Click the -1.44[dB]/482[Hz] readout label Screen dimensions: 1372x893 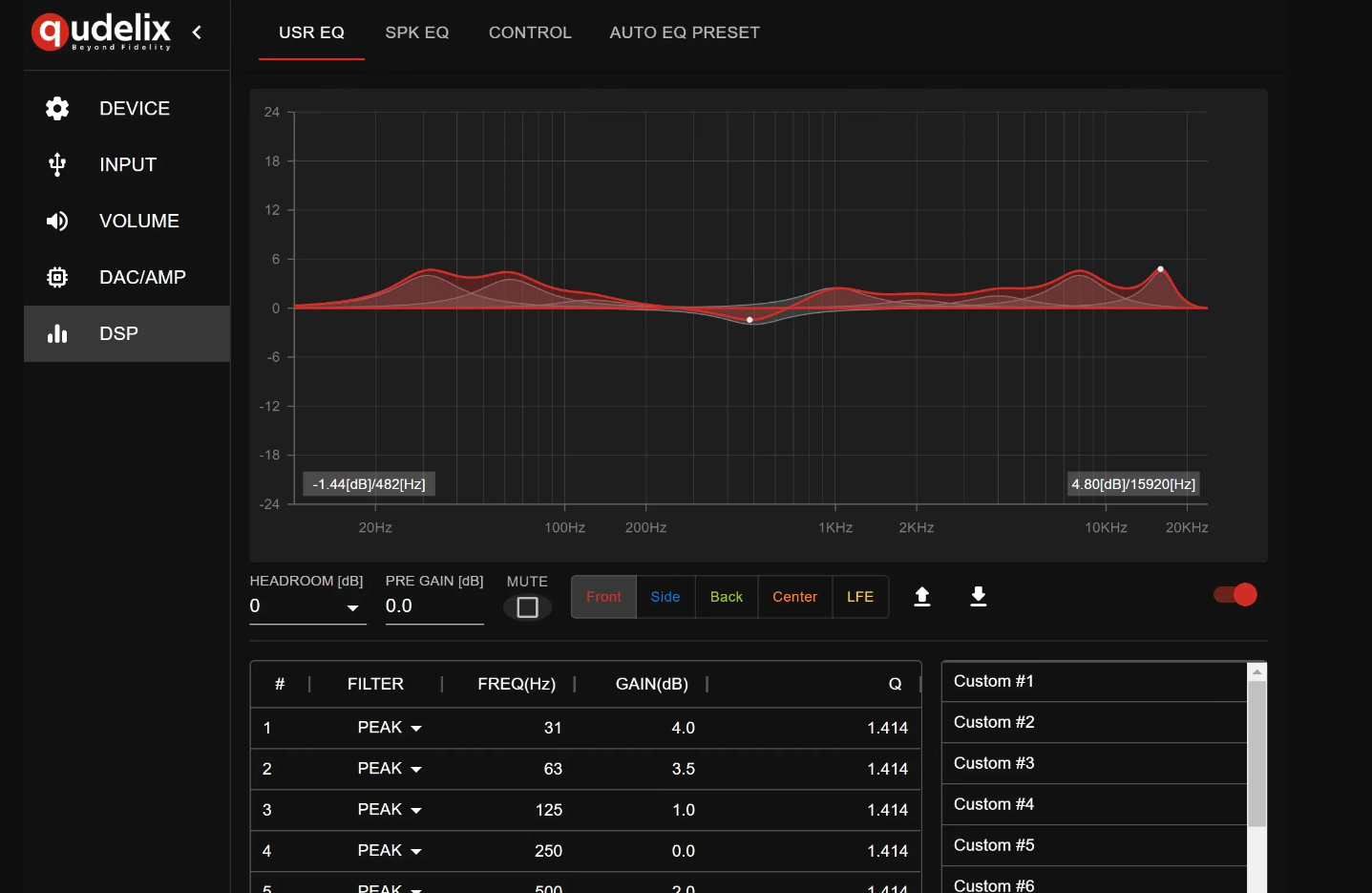(369, 484)
